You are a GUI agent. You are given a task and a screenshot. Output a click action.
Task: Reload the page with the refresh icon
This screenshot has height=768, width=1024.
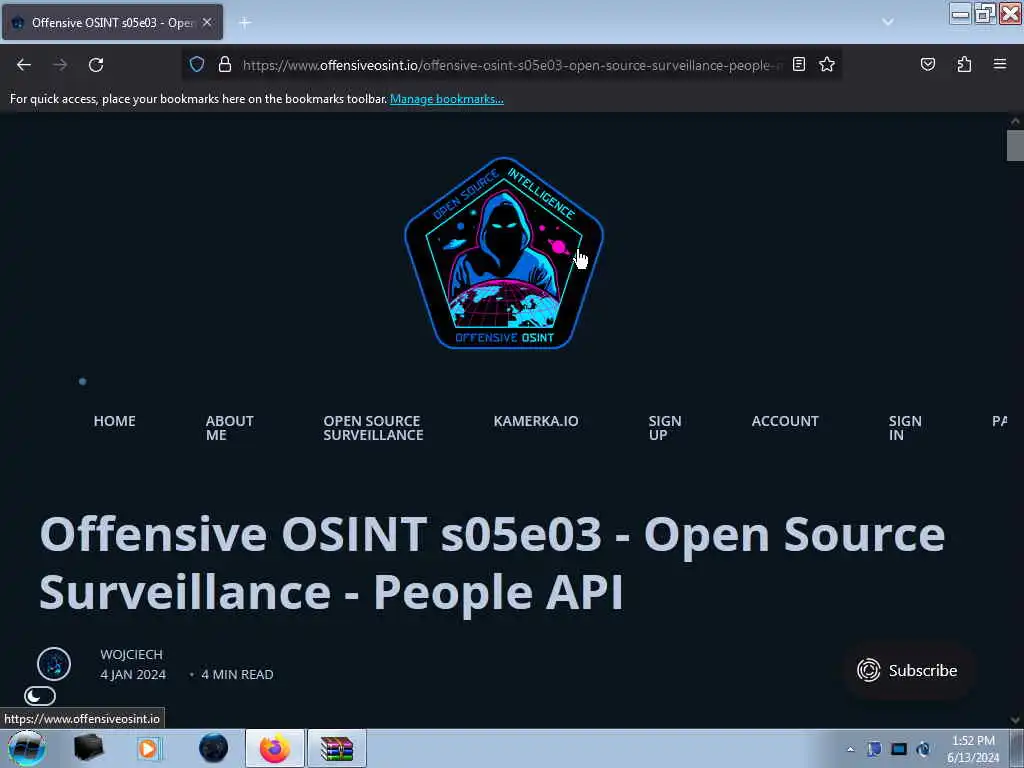point(96,65)
